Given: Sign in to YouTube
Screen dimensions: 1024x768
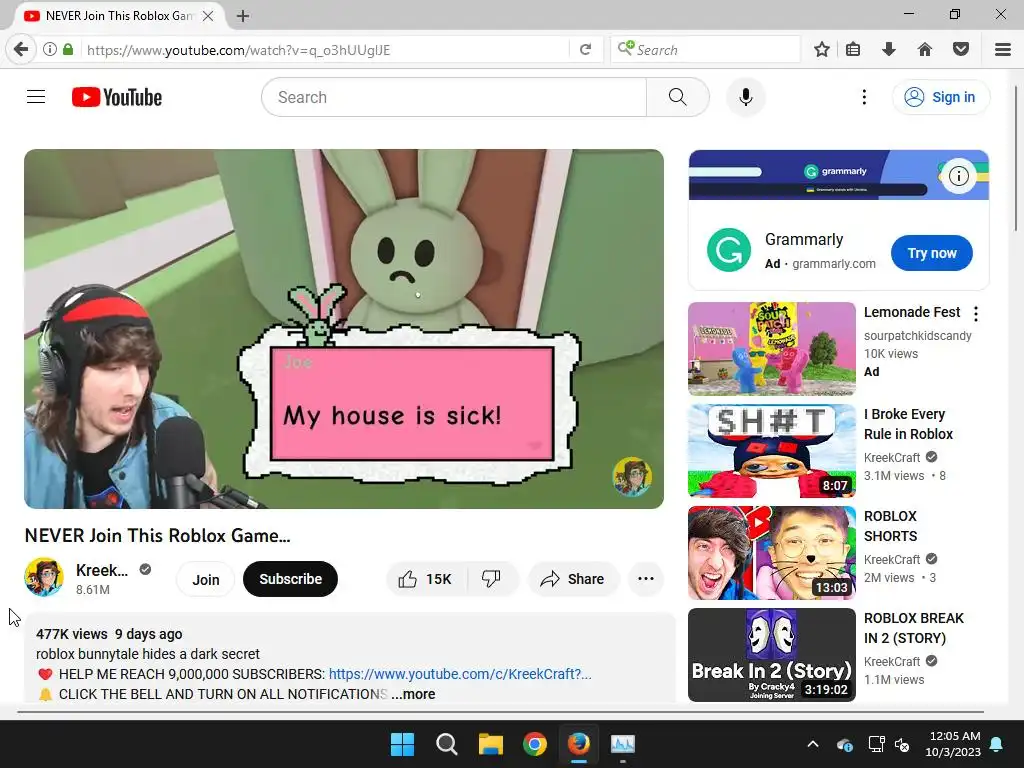Looking at the screenshot, I should (941, 97).
